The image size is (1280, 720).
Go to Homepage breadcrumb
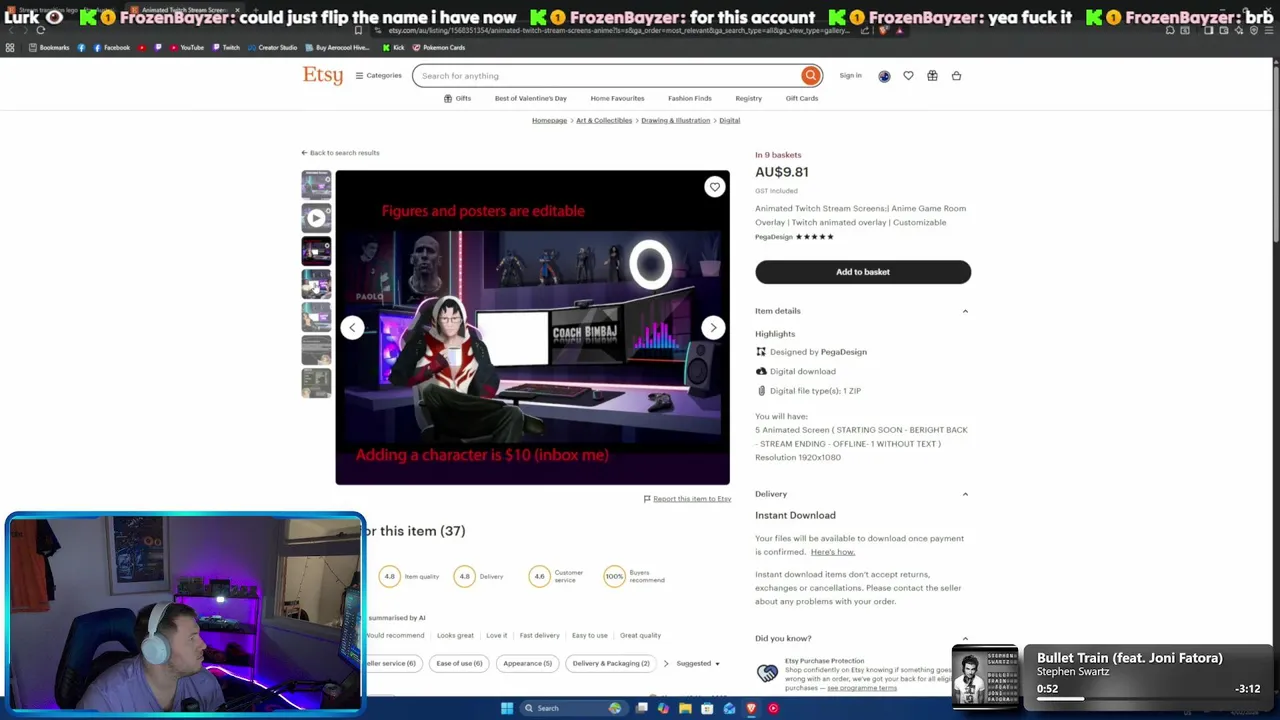pyautogui.click(x=549, y=120)
